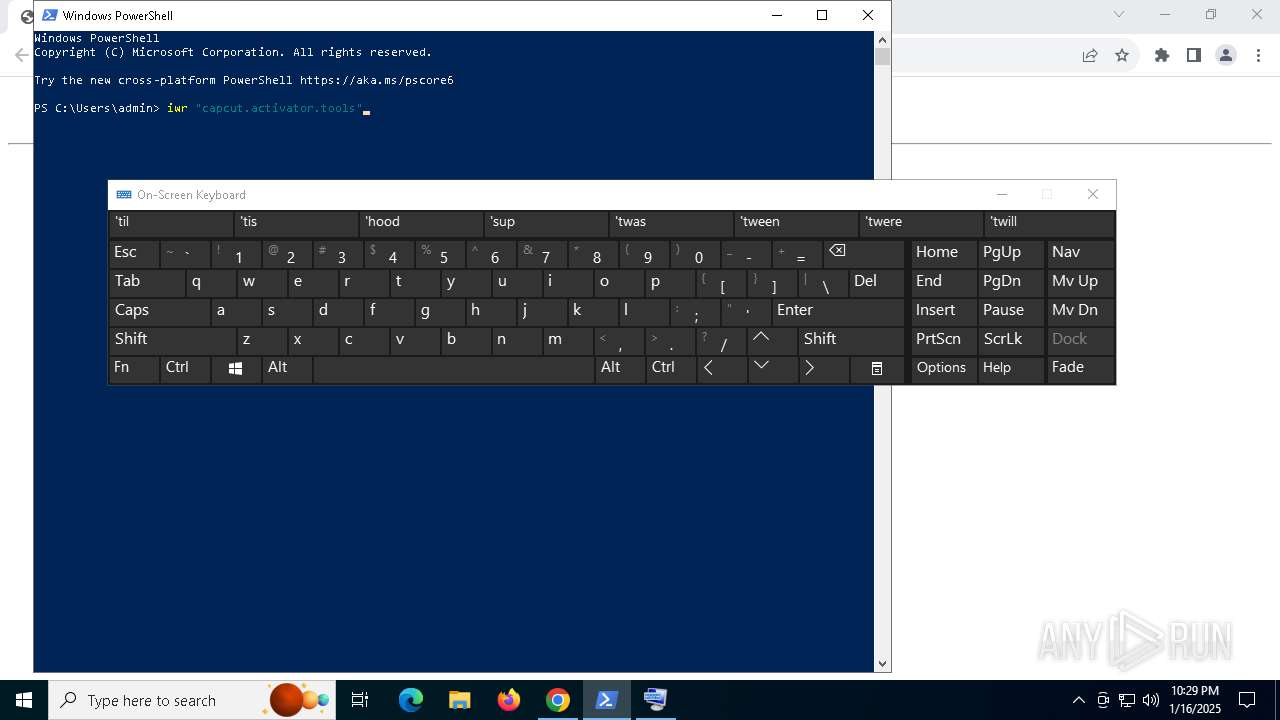Choose the 'tis text suggestion

pyautogui.click(x=296, y=223)
